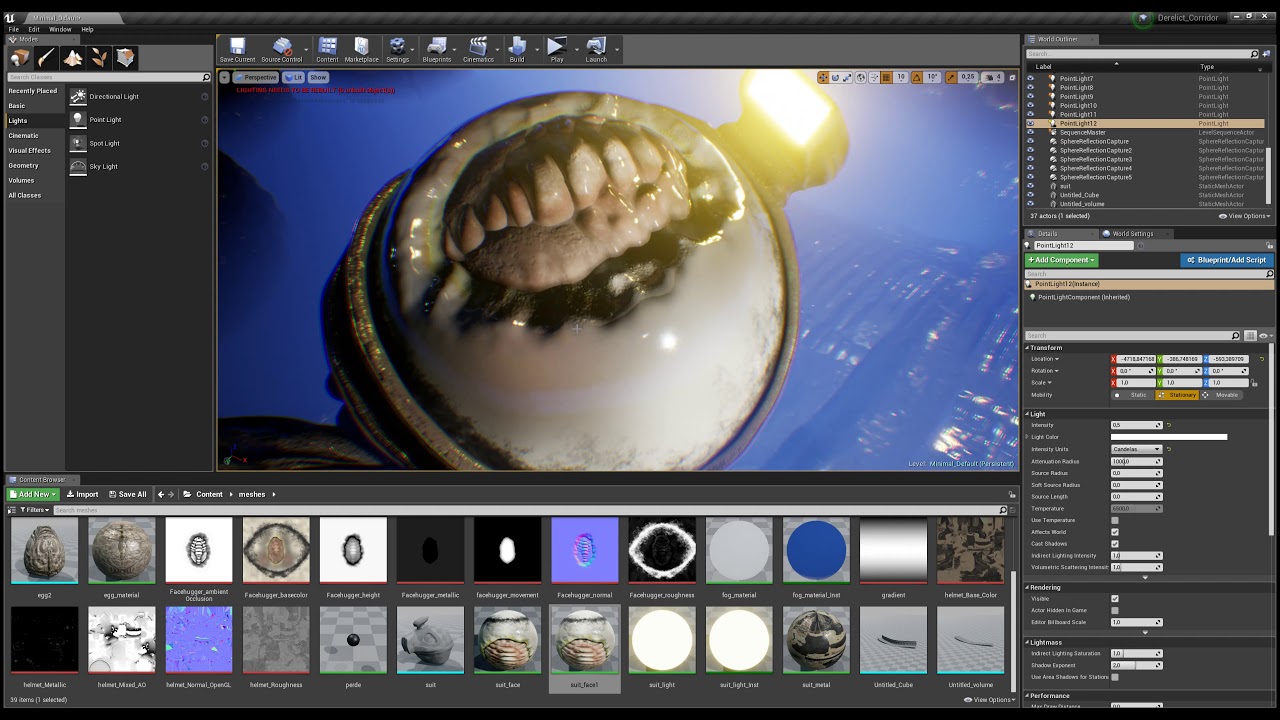Open the Edit menu
This screenshot has width=1280, height=720.
34,29
